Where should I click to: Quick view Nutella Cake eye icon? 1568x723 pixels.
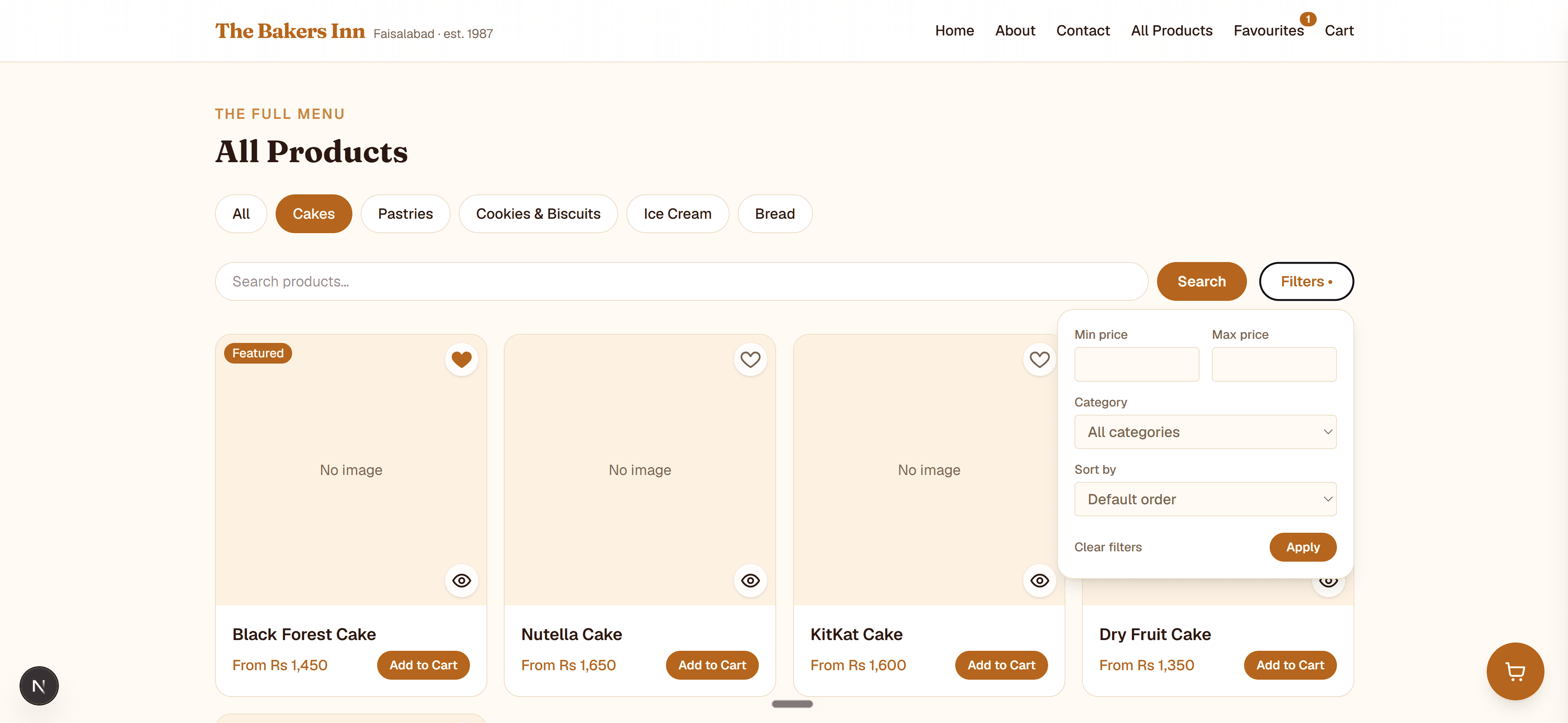click(750, 581)
